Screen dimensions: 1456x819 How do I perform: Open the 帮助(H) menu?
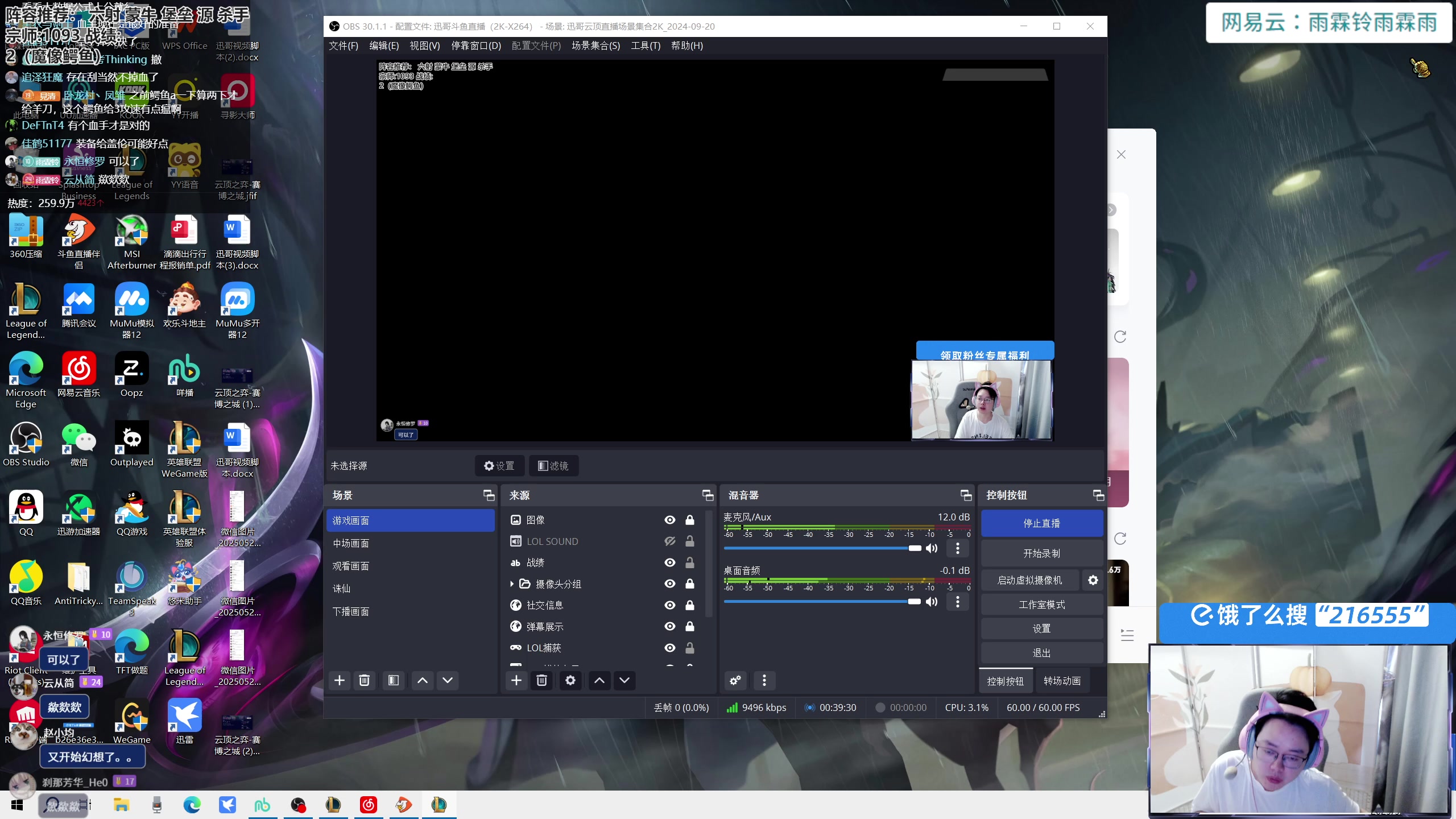(x=687, y=45)
